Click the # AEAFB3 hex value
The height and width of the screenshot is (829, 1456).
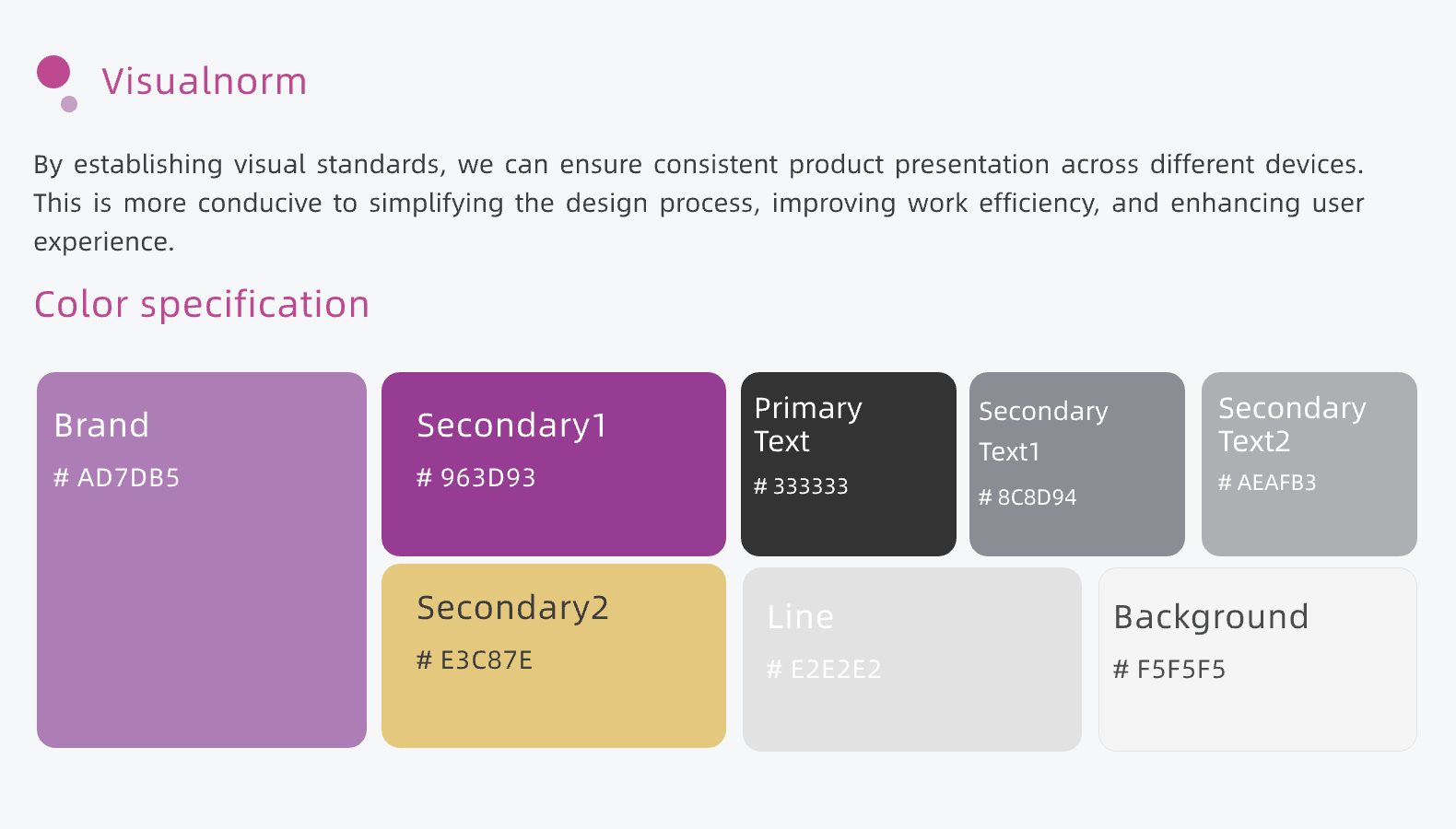pos(1267,483)
